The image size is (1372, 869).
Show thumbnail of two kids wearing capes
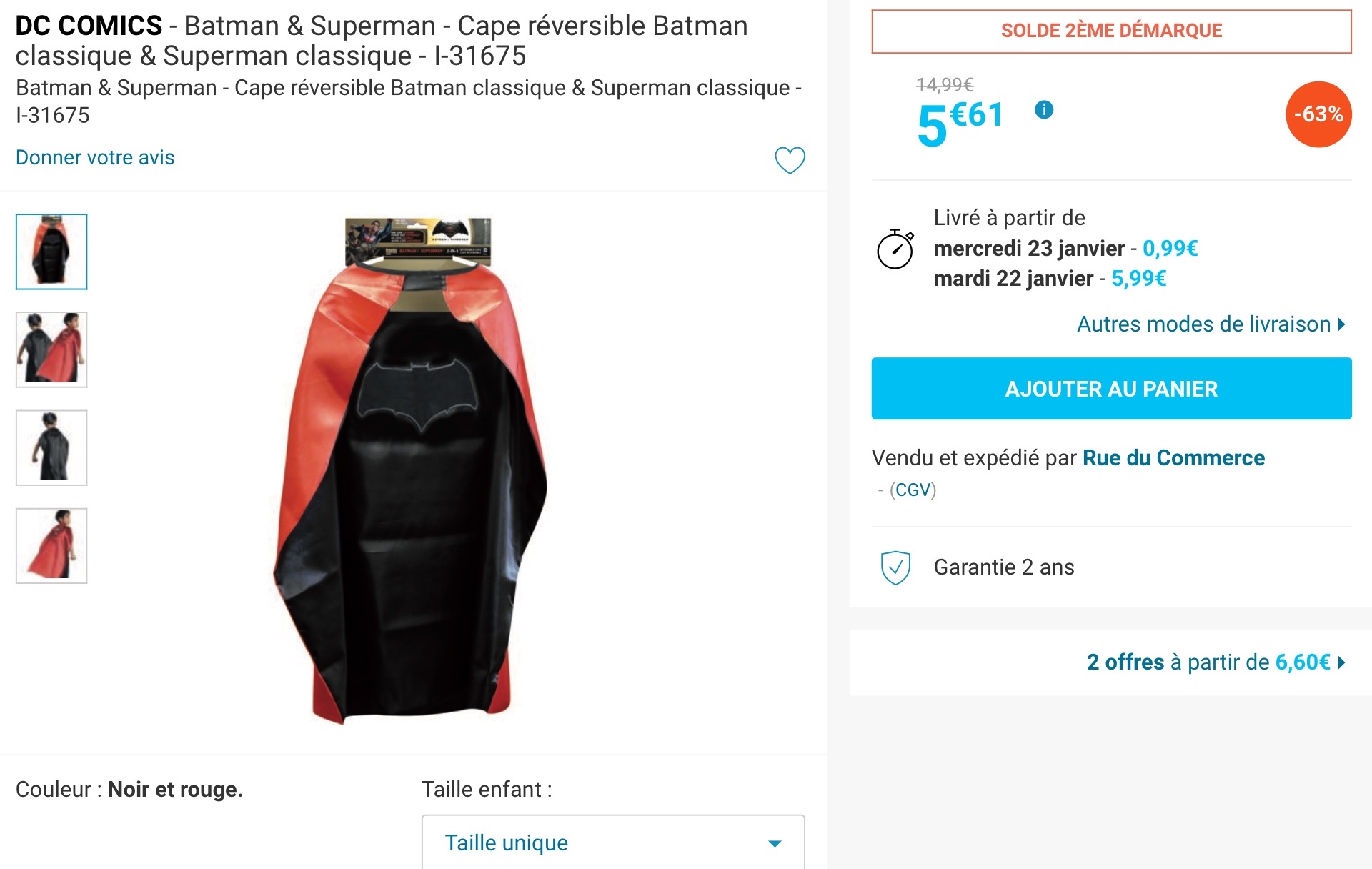tap(51, 349)
